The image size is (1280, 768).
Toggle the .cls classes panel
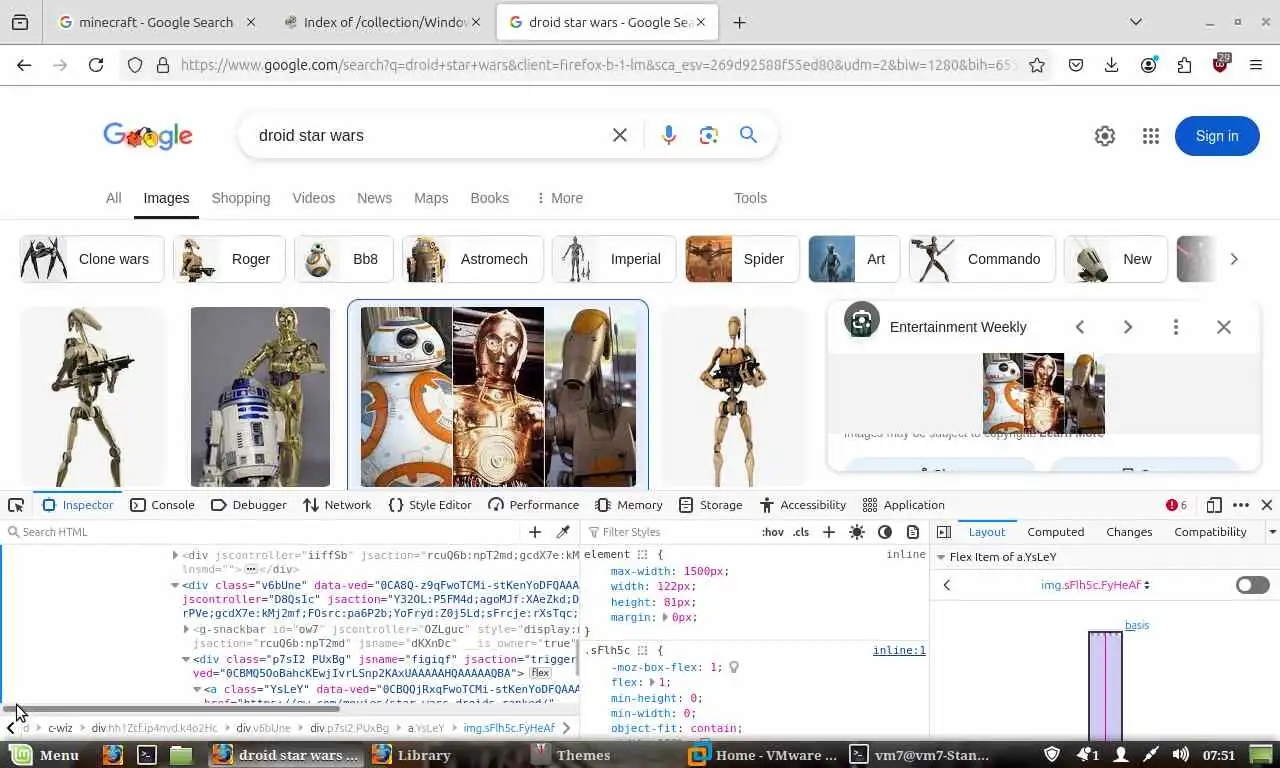[x=801, y=532]
